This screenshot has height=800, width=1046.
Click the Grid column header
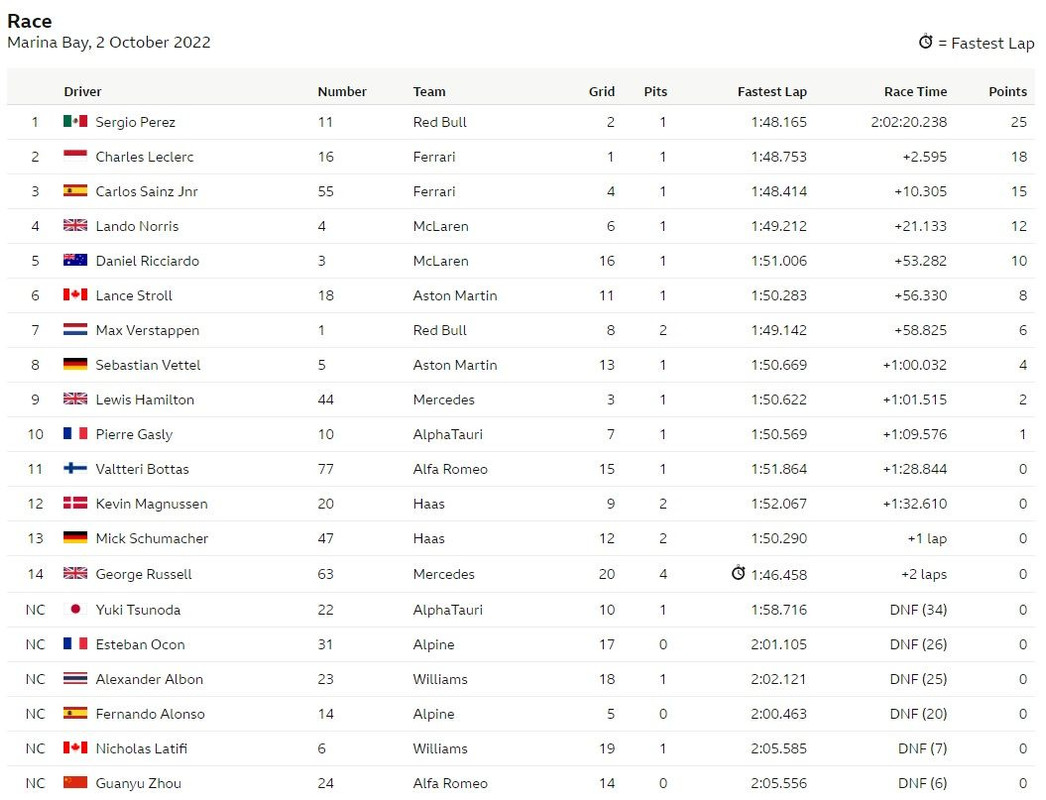point(602,91)
